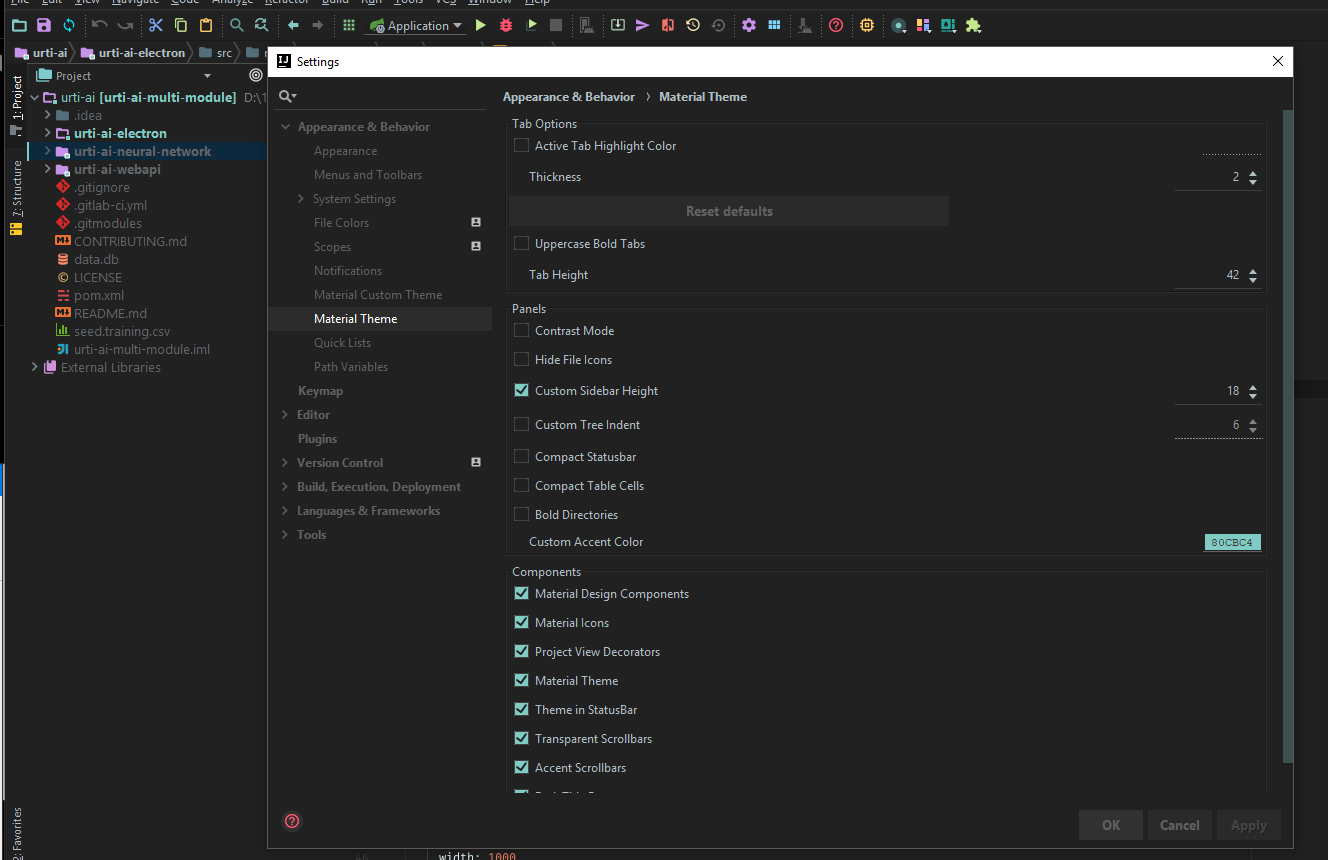Open the Custom Accent Color swatch 80CBC4
This screenshot has height=860, width=1328.
(1232, 541)
